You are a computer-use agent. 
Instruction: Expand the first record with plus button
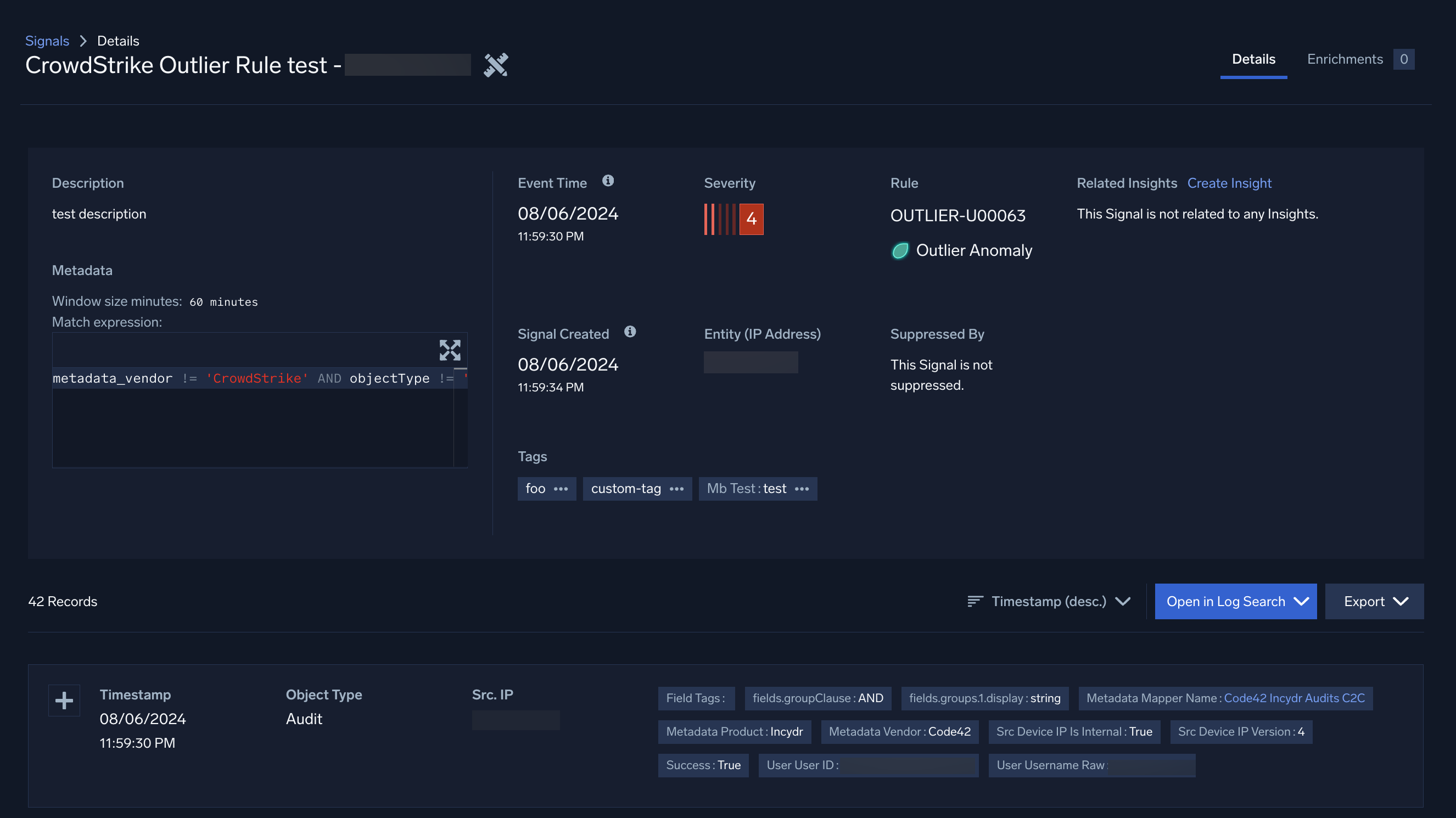click(x=64, y=701)
